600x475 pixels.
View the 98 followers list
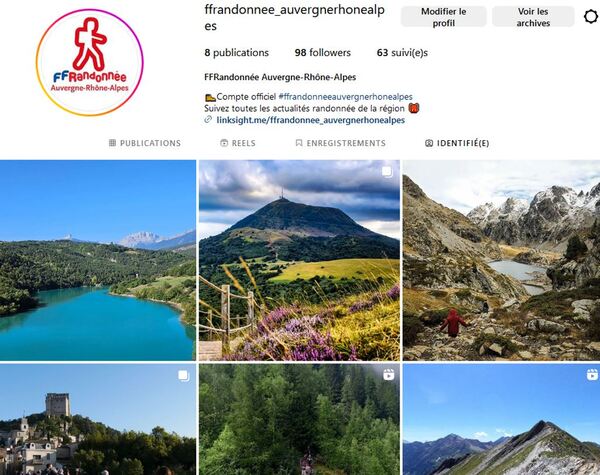point(323,52)
